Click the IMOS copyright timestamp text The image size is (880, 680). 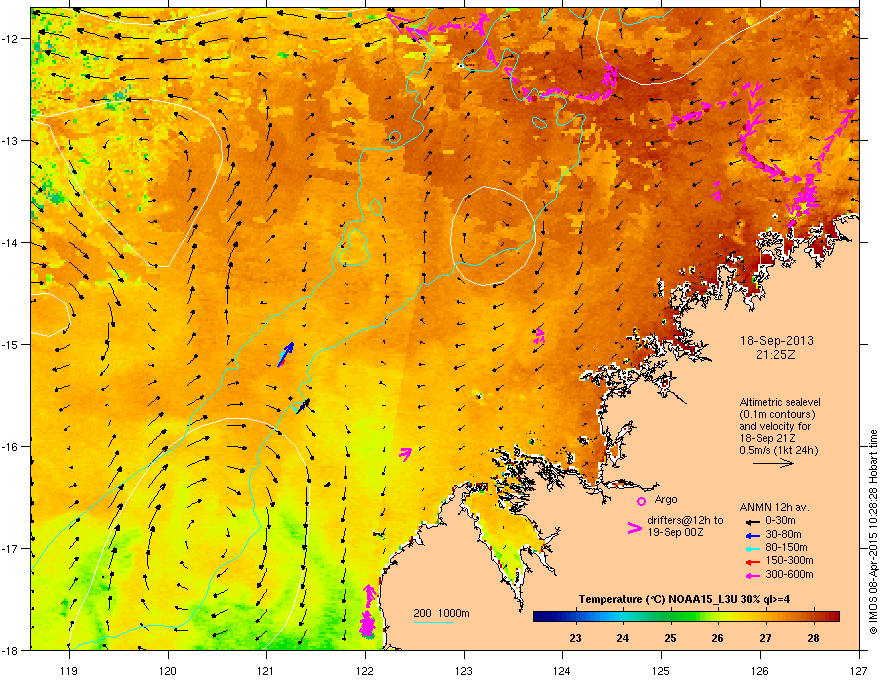pos(873,532)
